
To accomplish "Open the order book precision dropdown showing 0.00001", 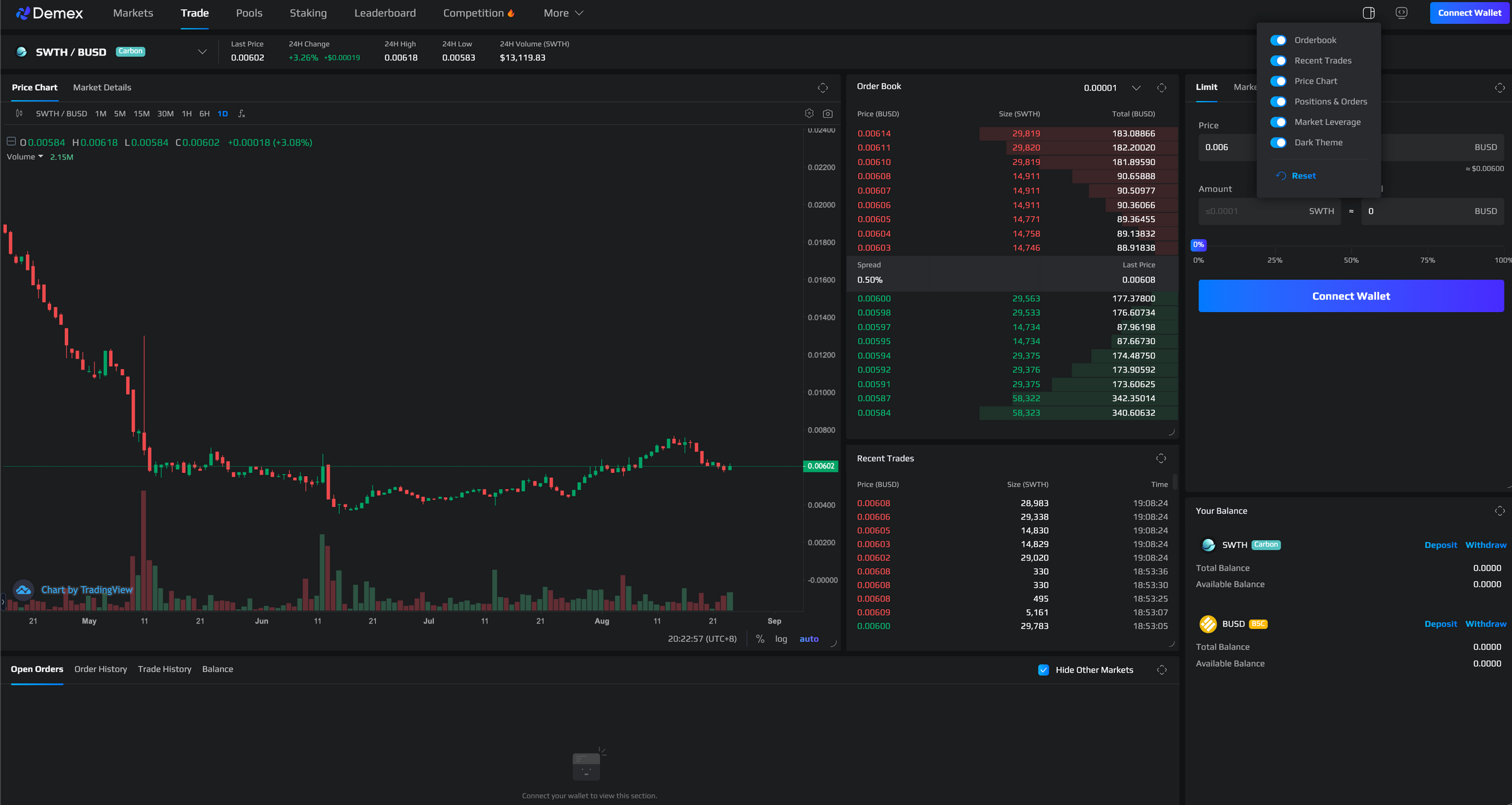I will pos(1137,88).
